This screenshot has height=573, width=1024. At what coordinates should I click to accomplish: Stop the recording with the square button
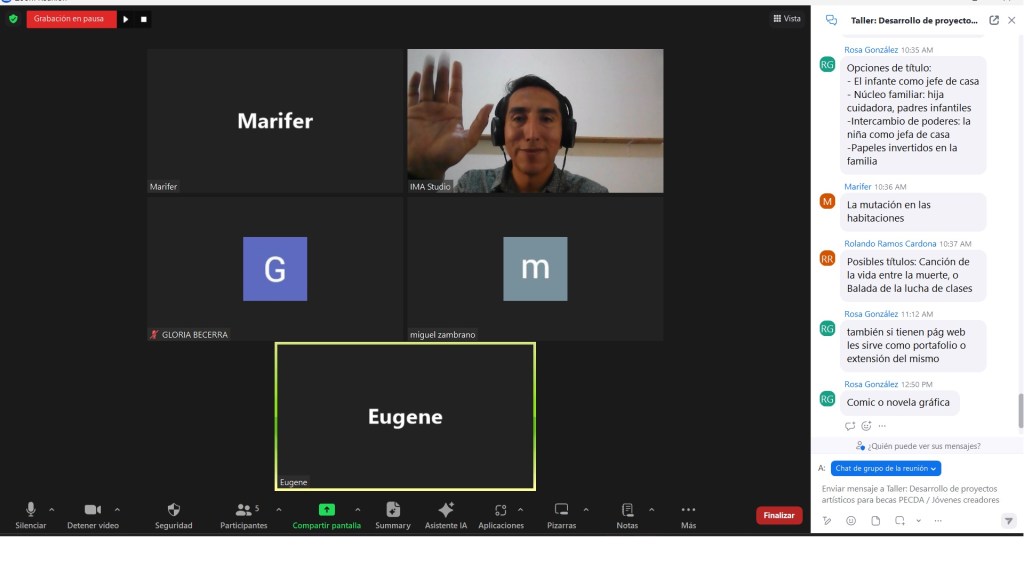143,19
